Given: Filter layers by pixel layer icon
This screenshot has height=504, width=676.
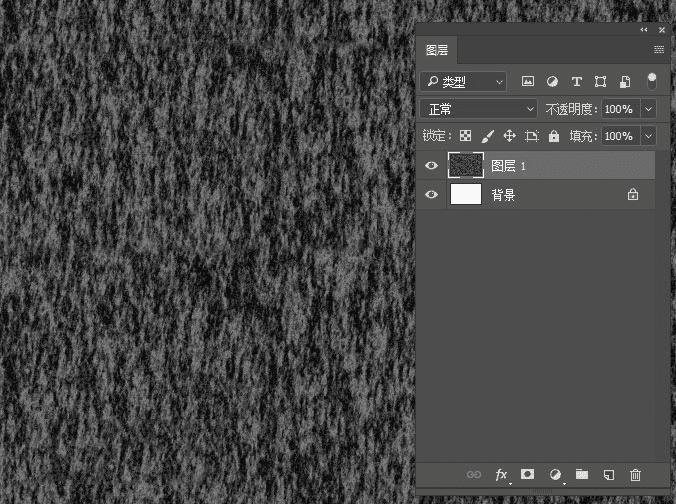Looking at the screenshot, I should (x=528, y=81).
